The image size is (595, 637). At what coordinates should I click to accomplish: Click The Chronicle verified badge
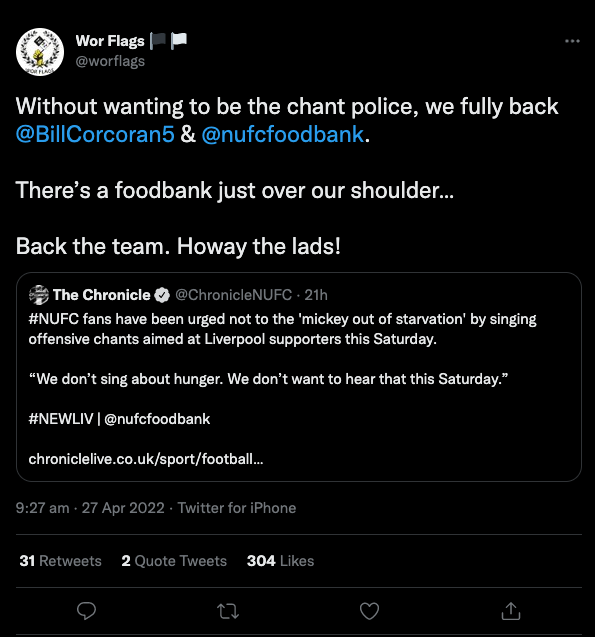point(162,295)
